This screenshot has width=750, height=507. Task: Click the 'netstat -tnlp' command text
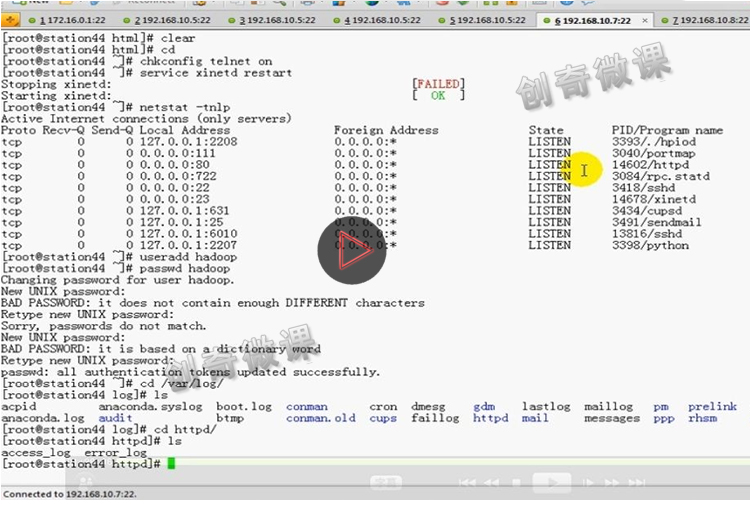coord(185,107)
